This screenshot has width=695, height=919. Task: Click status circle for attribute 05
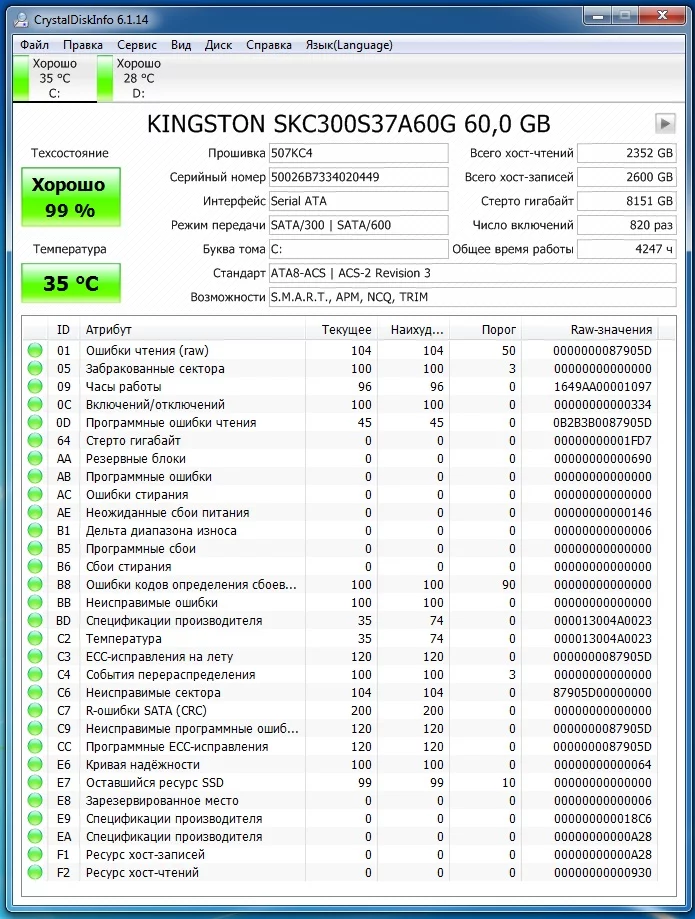(x=35, y=369)
